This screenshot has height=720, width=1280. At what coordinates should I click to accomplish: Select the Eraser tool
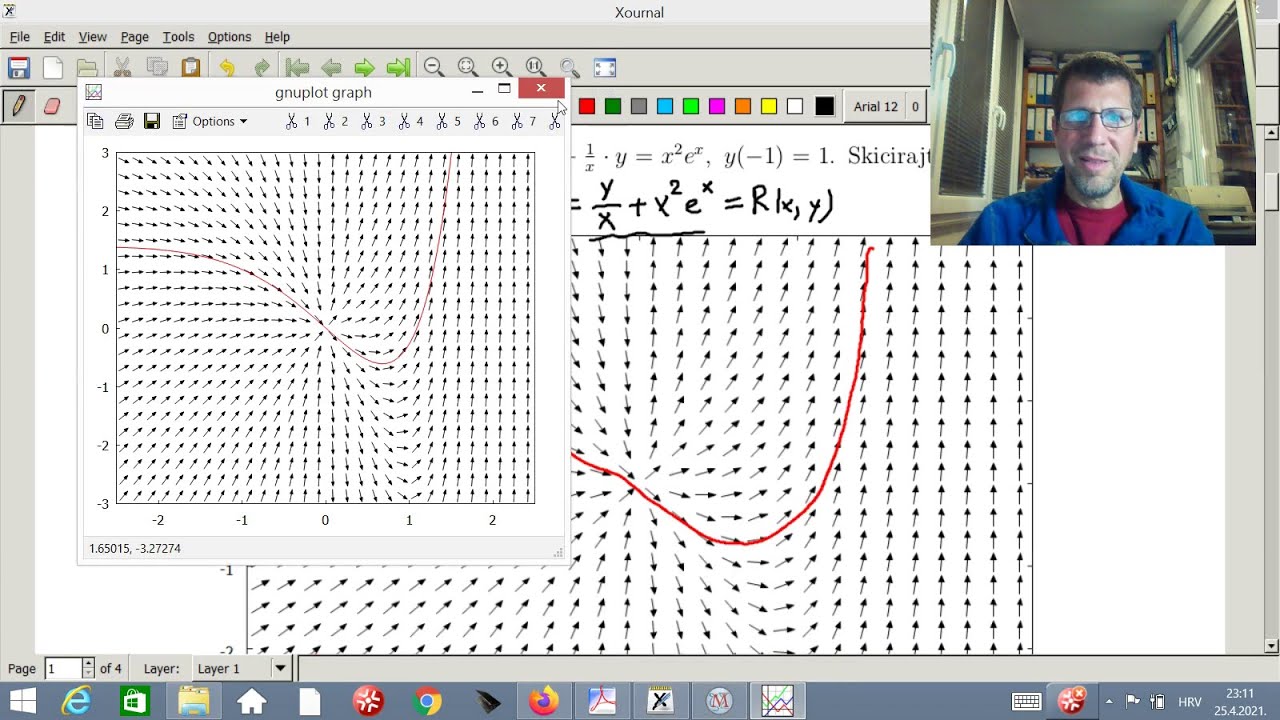[x=52, y=106]
